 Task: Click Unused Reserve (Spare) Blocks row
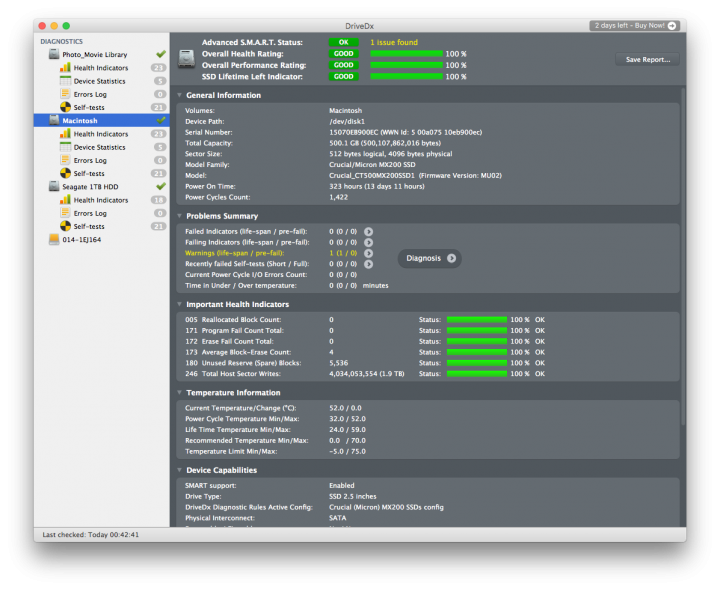coord(365,363)
